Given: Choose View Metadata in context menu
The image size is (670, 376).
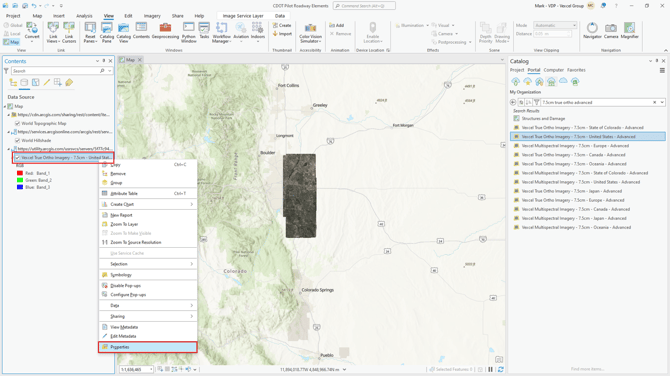Looking at the screenshot, I should tap(148, 327).
